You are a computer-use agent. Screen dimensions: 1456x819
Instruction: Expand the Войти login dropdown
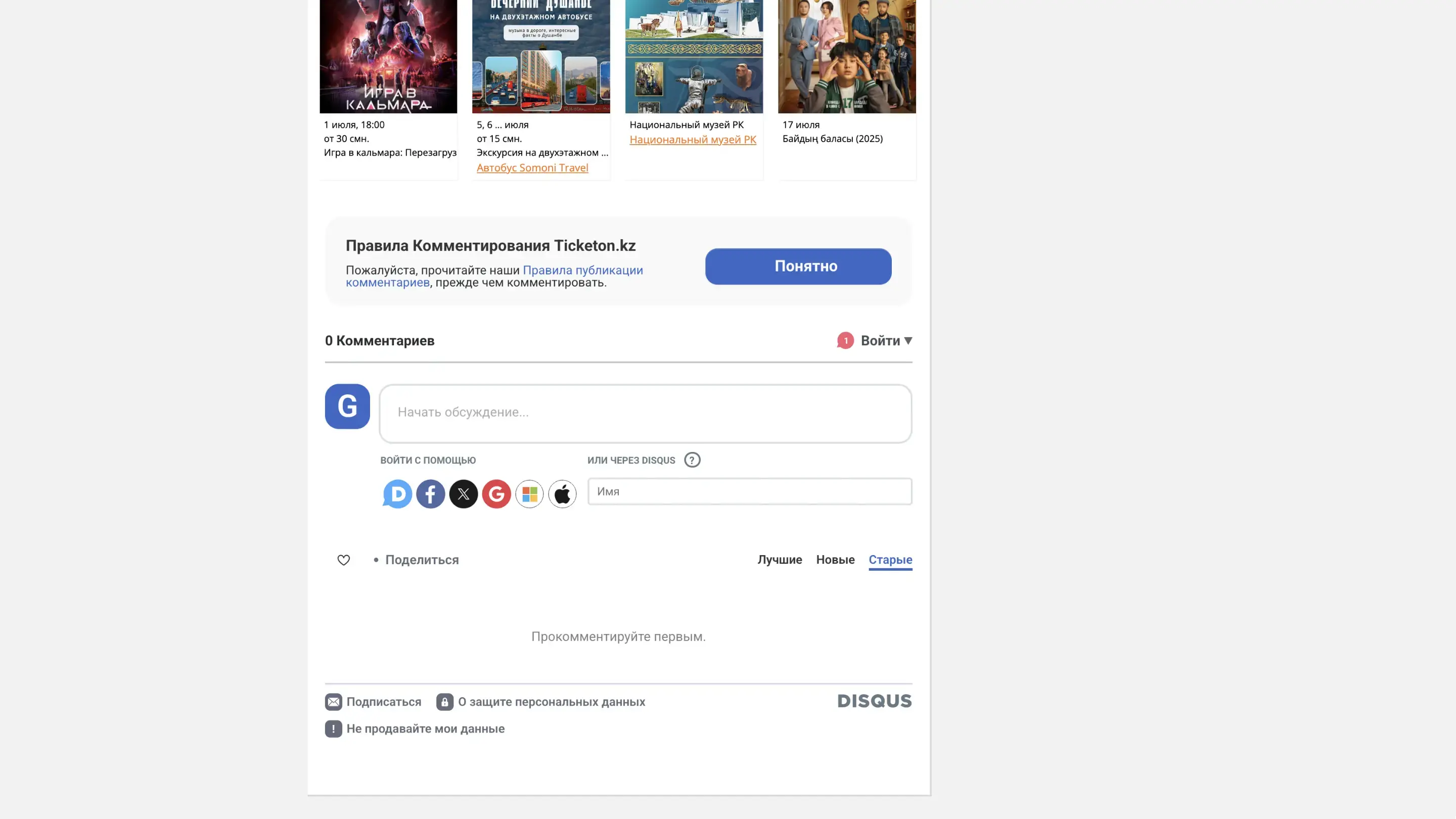coord(886,340)
